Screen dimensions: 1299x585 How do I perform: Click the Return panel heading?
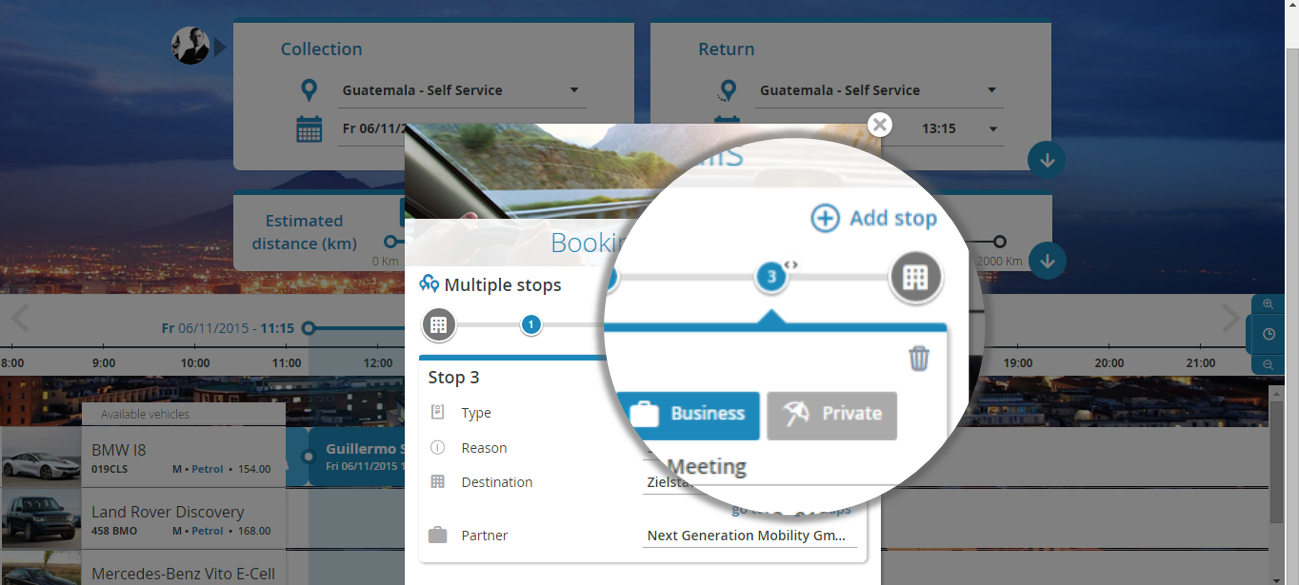(726, 49)
